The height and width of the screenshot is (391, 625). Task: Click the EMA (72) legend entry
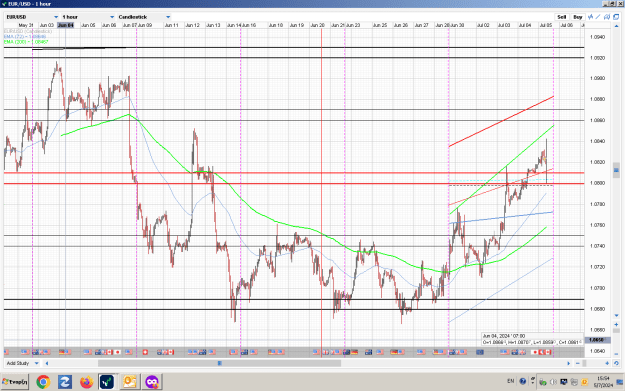point(25,36)
